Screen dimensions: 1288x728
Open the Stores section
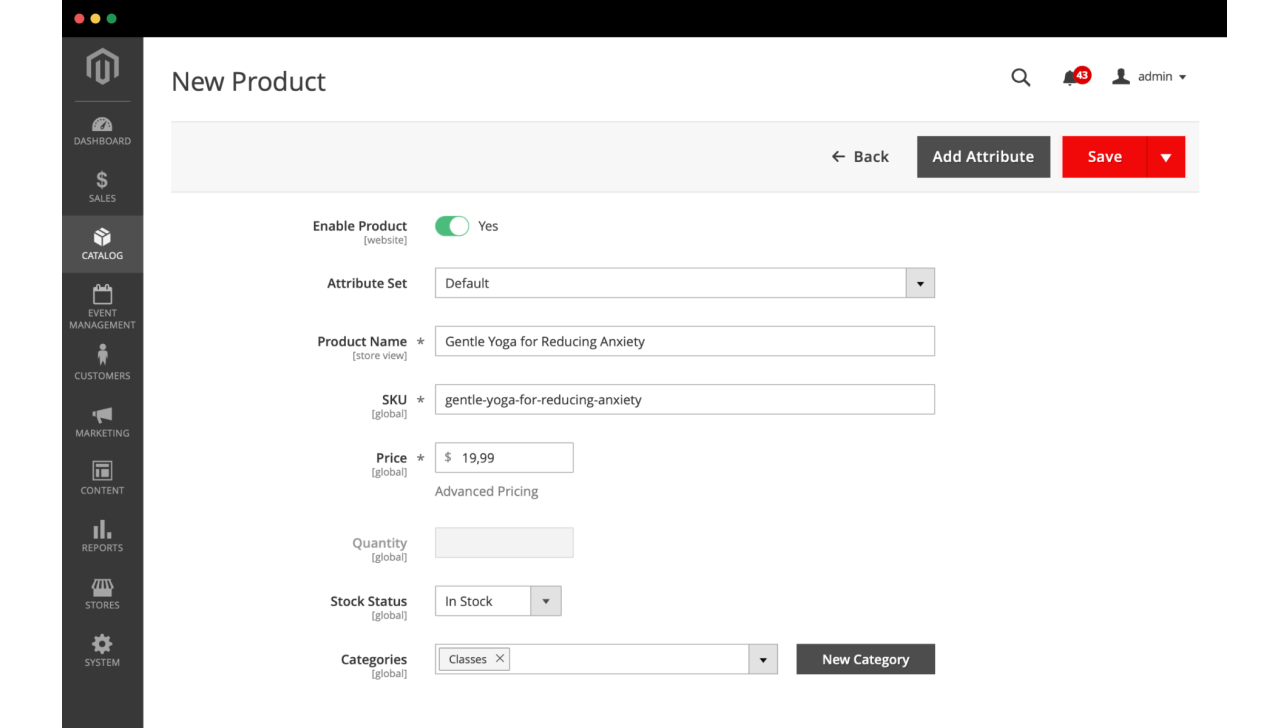click(x=102, y=592)
